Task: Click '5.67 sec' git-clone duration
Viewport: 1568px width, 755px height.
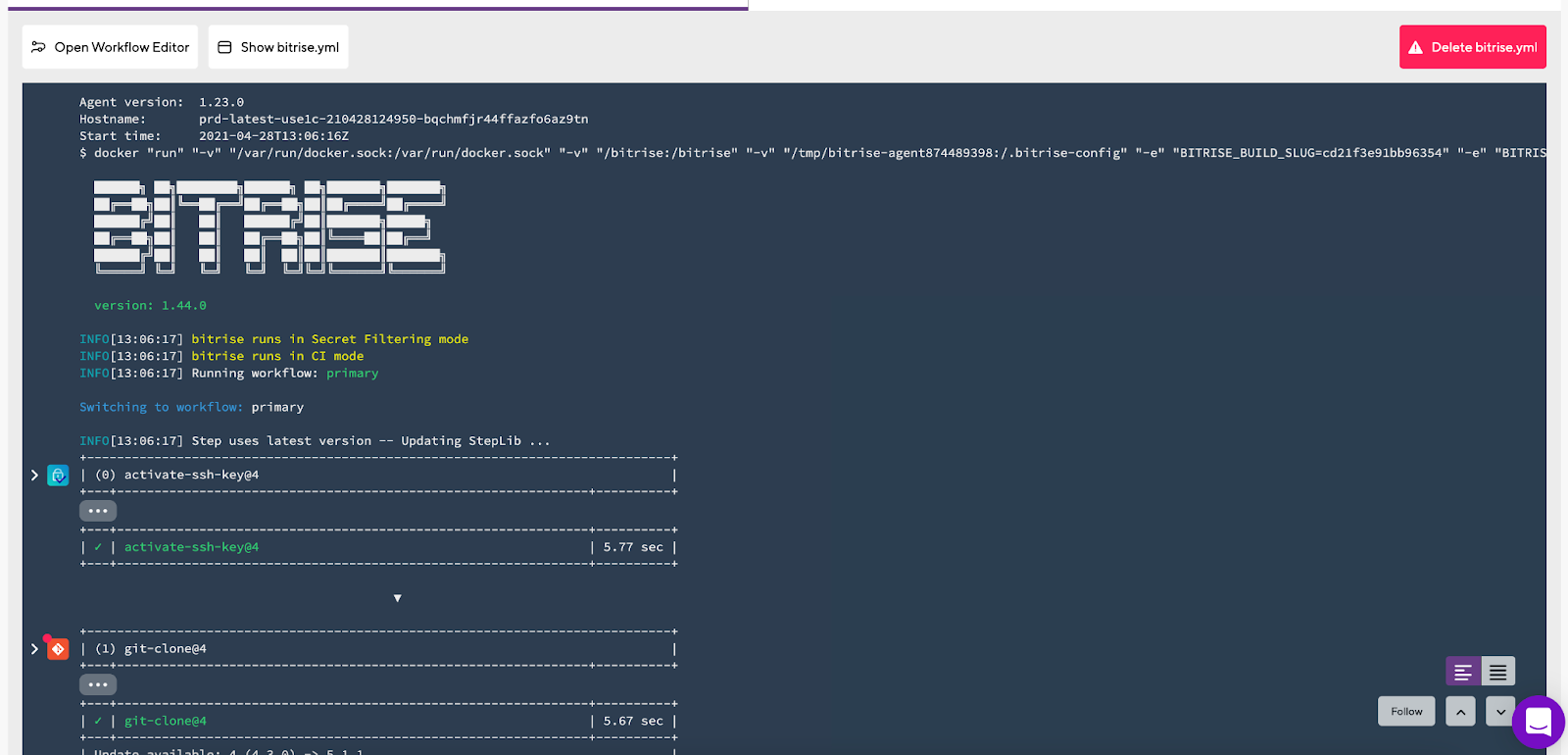Action: point(633,721)
